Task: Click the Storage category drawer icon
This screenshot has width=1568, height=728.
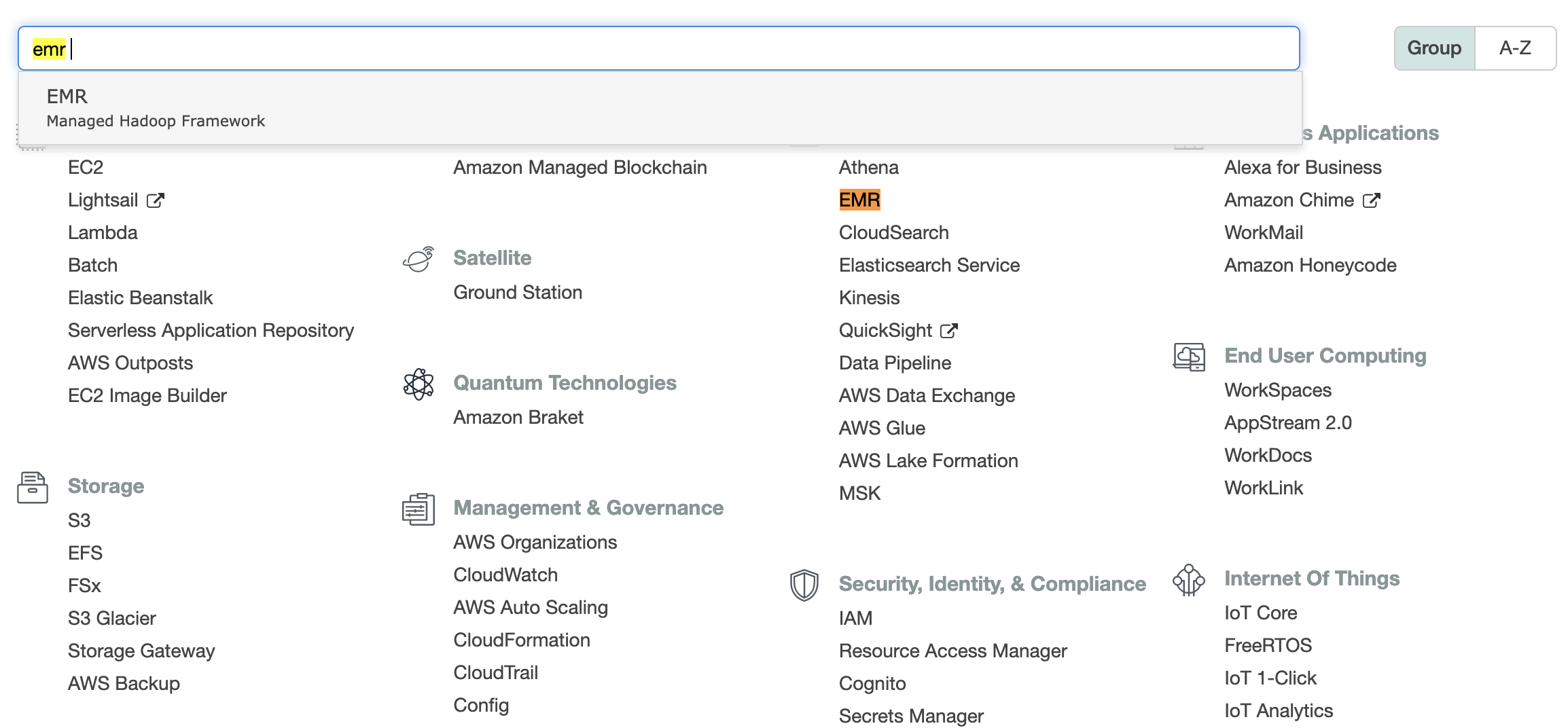Action: (x=33, y=488)
